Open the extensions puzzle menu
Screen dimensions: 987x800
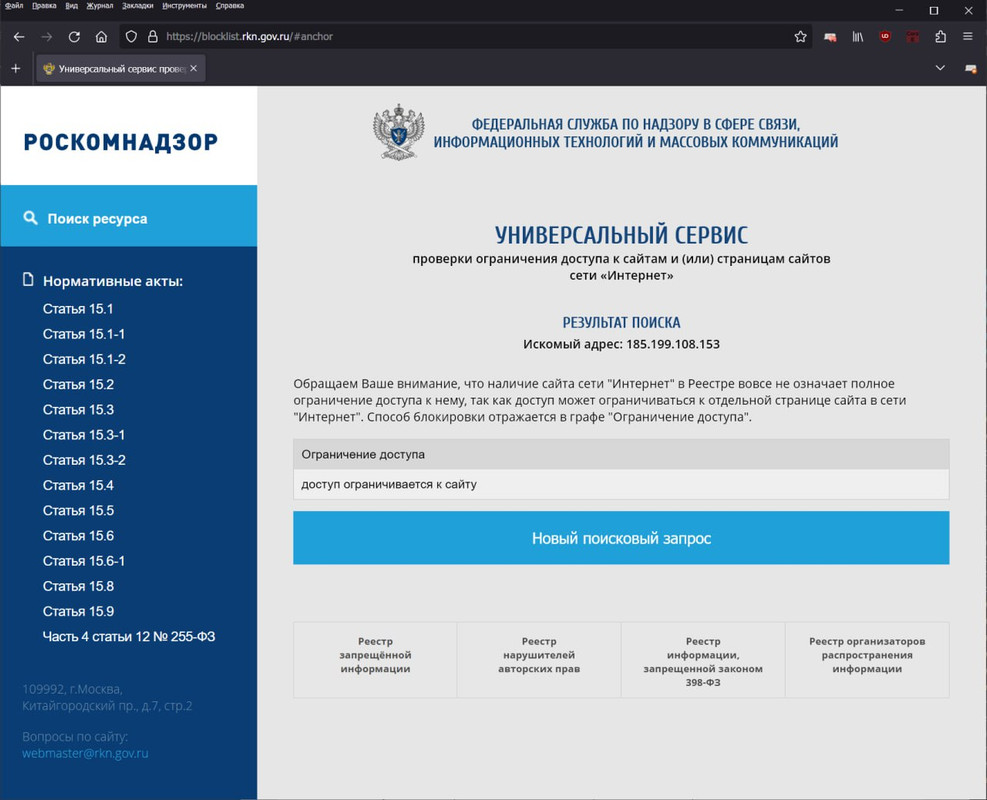coord(940,37)
